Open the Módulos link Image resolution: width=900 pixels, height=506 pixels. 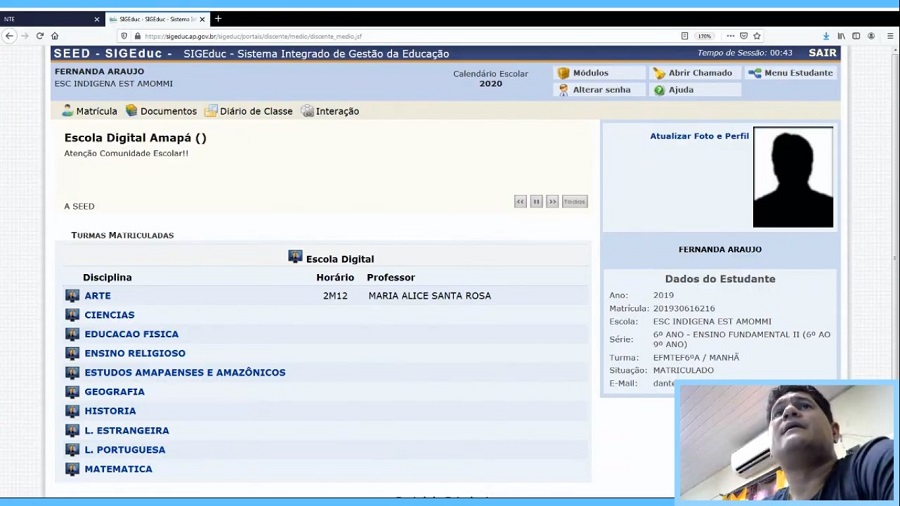click(x=591, y=73)
